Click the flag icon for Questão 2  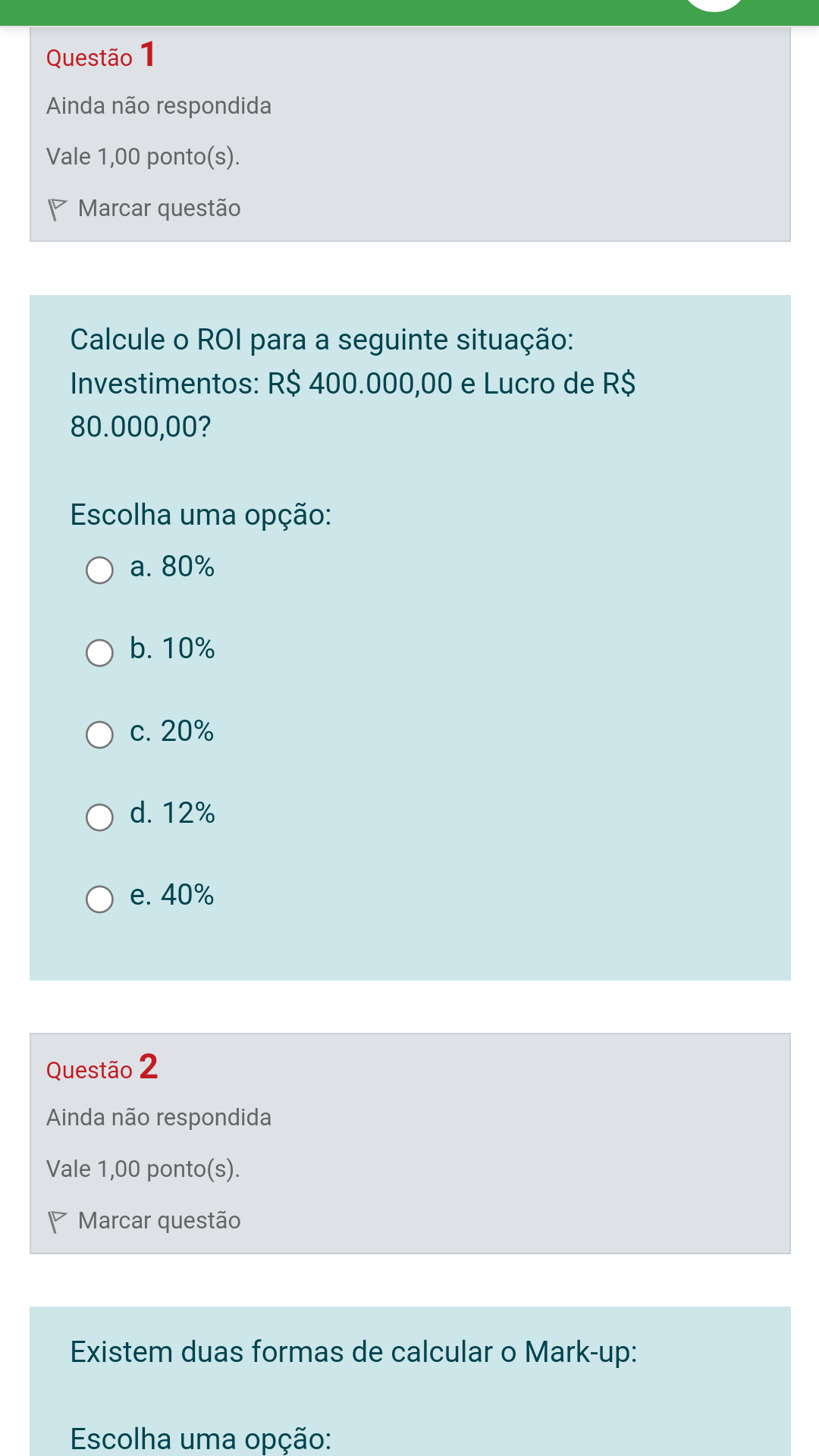(58, 1222)
